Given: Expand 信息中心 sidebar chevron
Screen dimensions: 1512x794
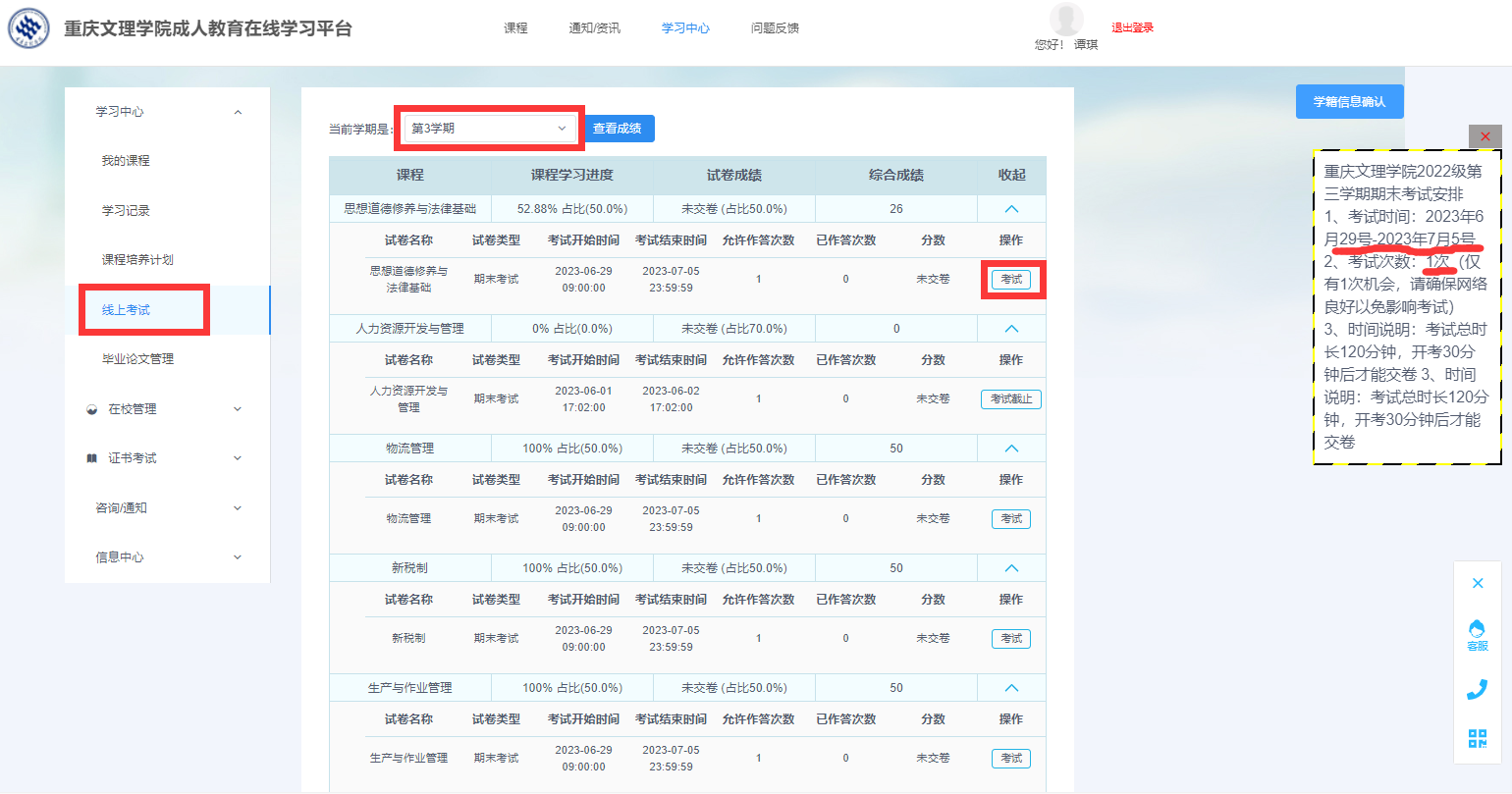Looking at the screenshot, I should tap(238, 557).
